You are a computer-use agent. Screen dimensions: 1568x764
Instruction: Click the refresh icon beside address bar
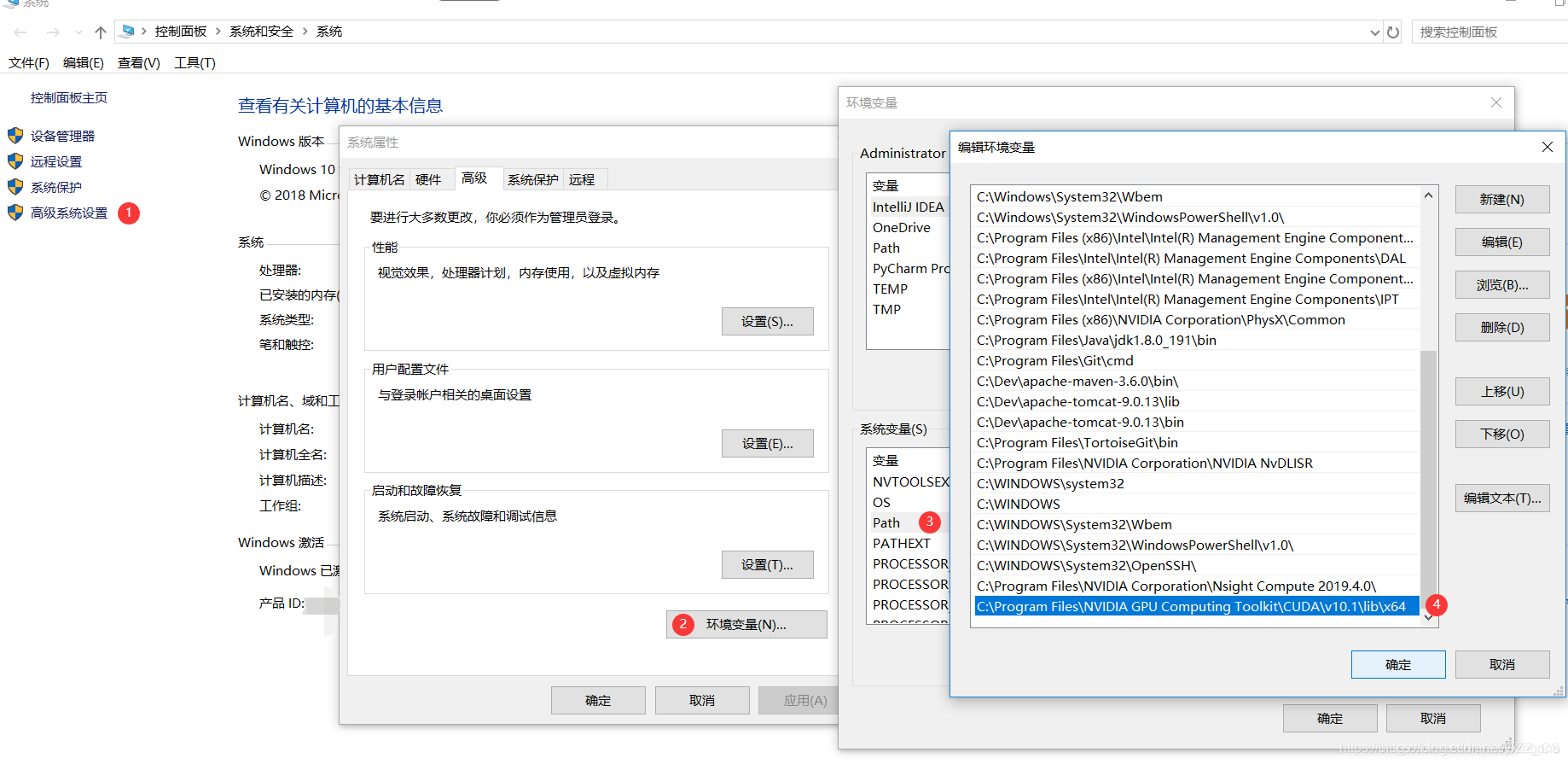pos(1393,32)
